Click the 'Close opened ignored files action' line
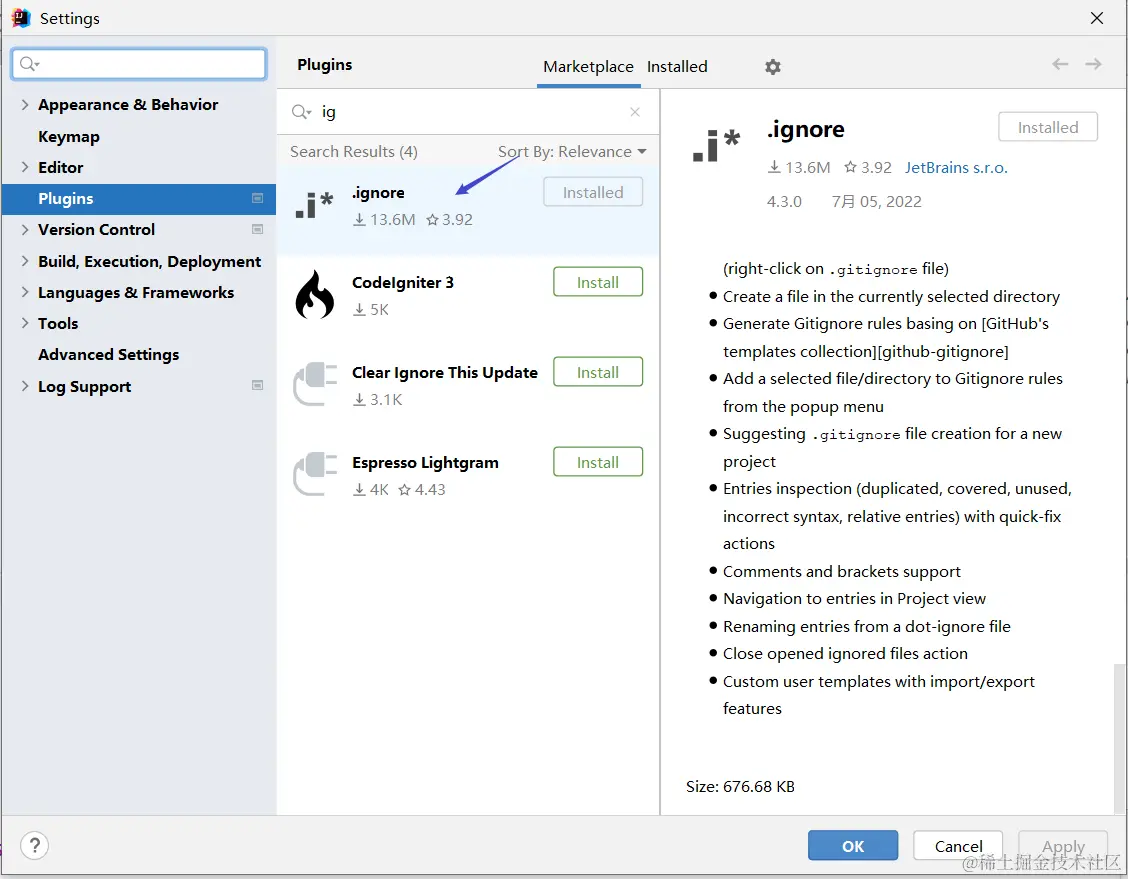The width and height of the screenshot is (1128, 879). [845, 654]
